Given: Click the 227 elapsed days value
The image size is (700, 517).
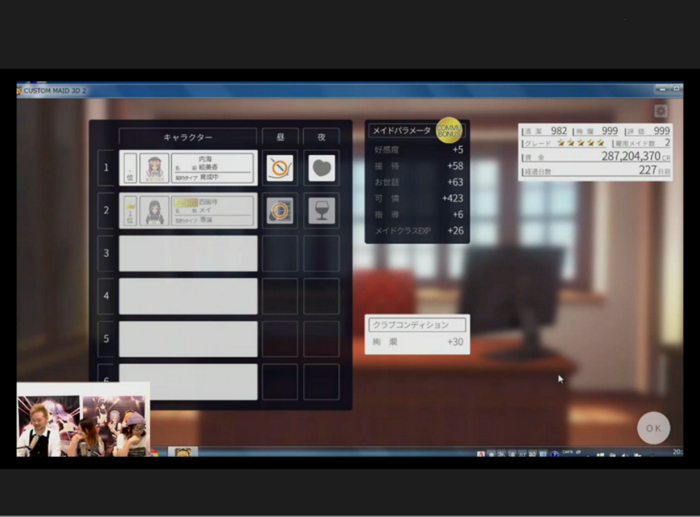Looking at the screenshot, I should 647,170.
